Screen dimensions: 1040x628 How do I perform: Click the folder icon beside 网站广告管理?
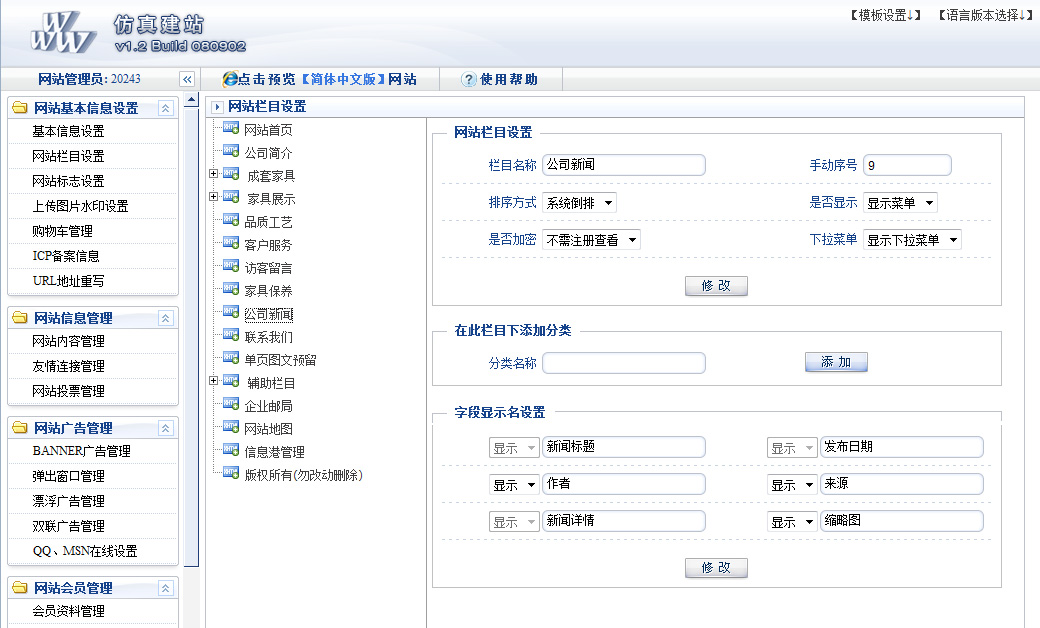pos(19,428)
